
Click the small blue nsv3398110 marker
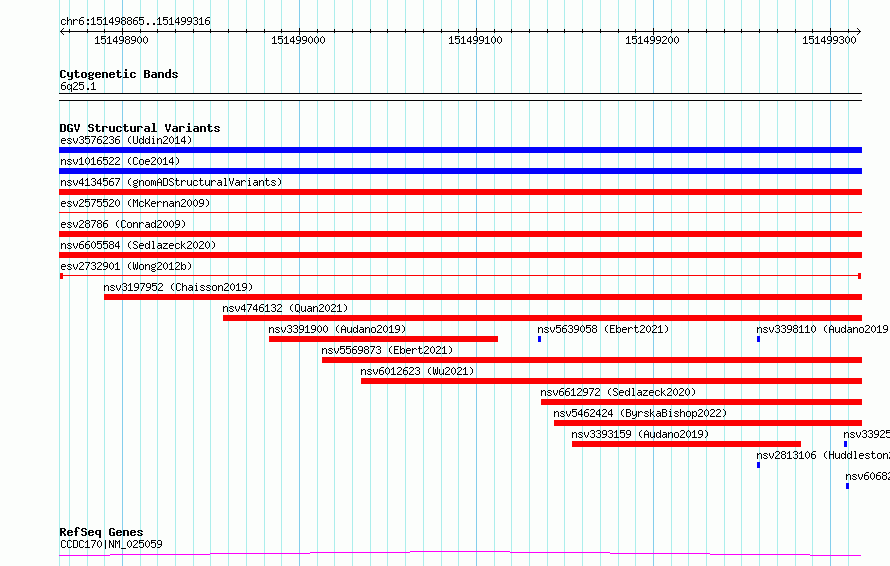tap(758, 339)
